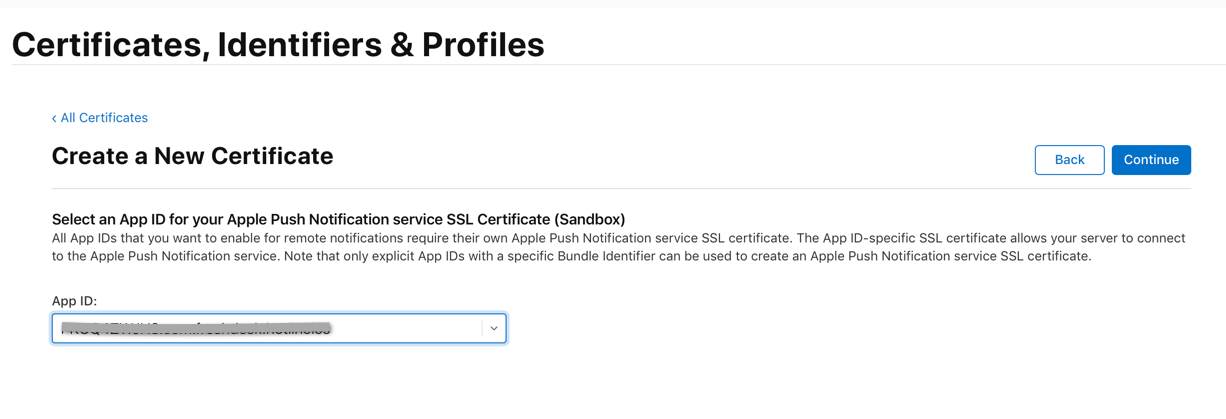Image resolution: width=1226 pixels, height=419 pixels.
Task: Click the Select an App ID instruction heading
Action: [x=338, y=219]
